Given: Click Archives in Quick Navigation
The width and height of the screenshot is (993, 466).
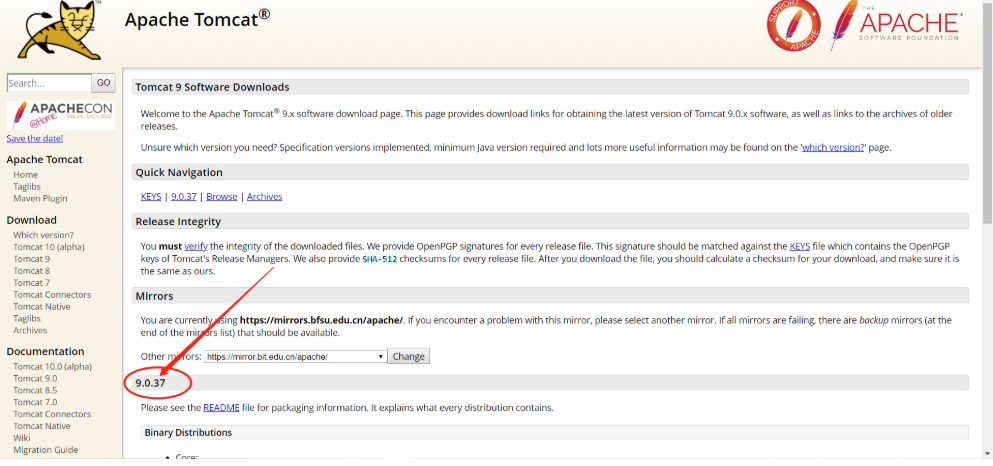Looking at the screenshot, I should coord(265,197).
